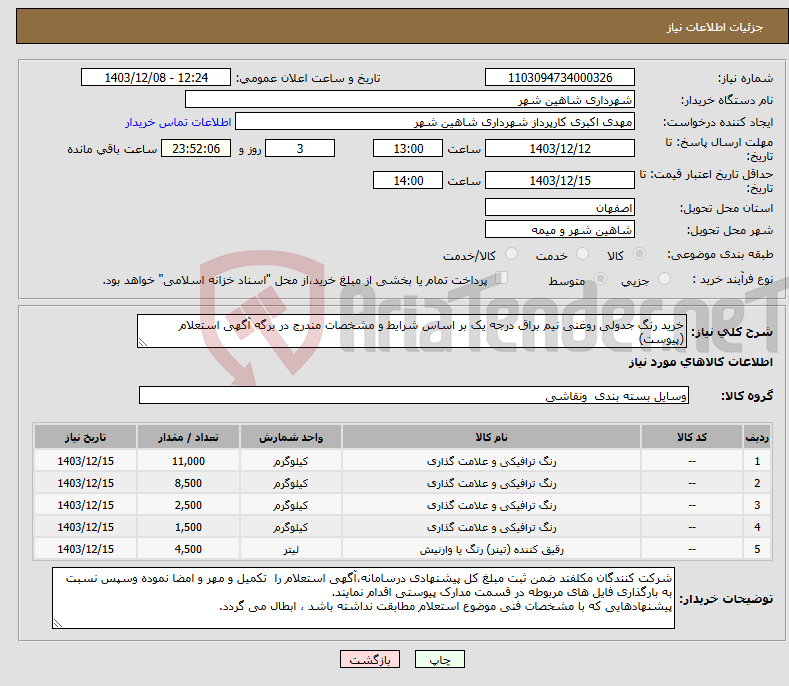
Task: Click the announcement date field 1403/12/08 - 12:24
Action: point(156,78)
